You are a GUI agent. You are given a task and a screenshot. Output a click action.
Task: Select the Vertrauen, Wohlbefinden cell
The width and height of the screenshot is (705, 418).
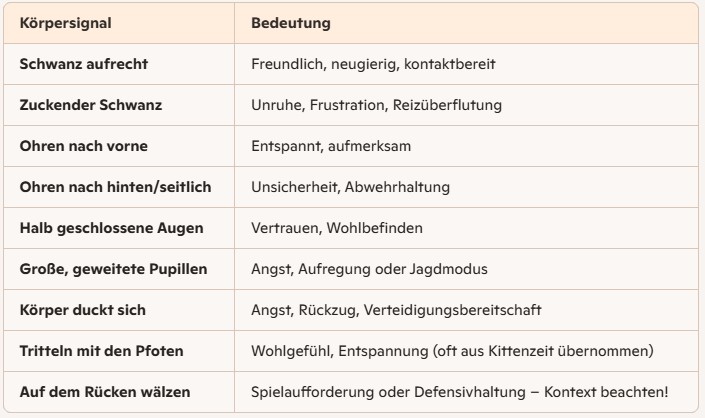point(466,228)
